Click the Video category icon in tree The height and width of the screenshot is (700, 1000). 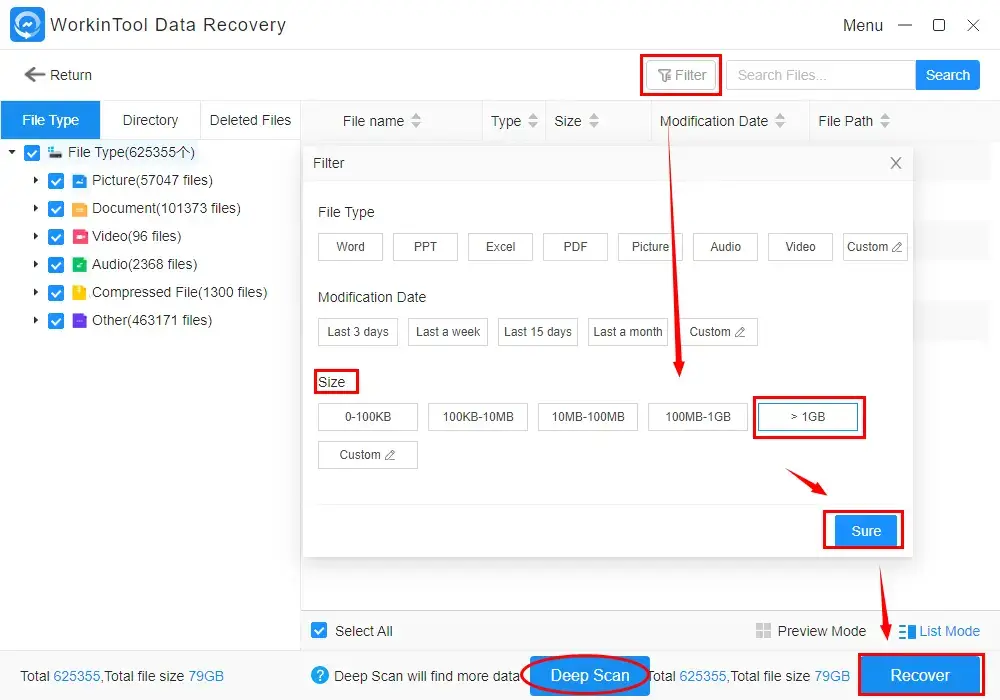80,237
